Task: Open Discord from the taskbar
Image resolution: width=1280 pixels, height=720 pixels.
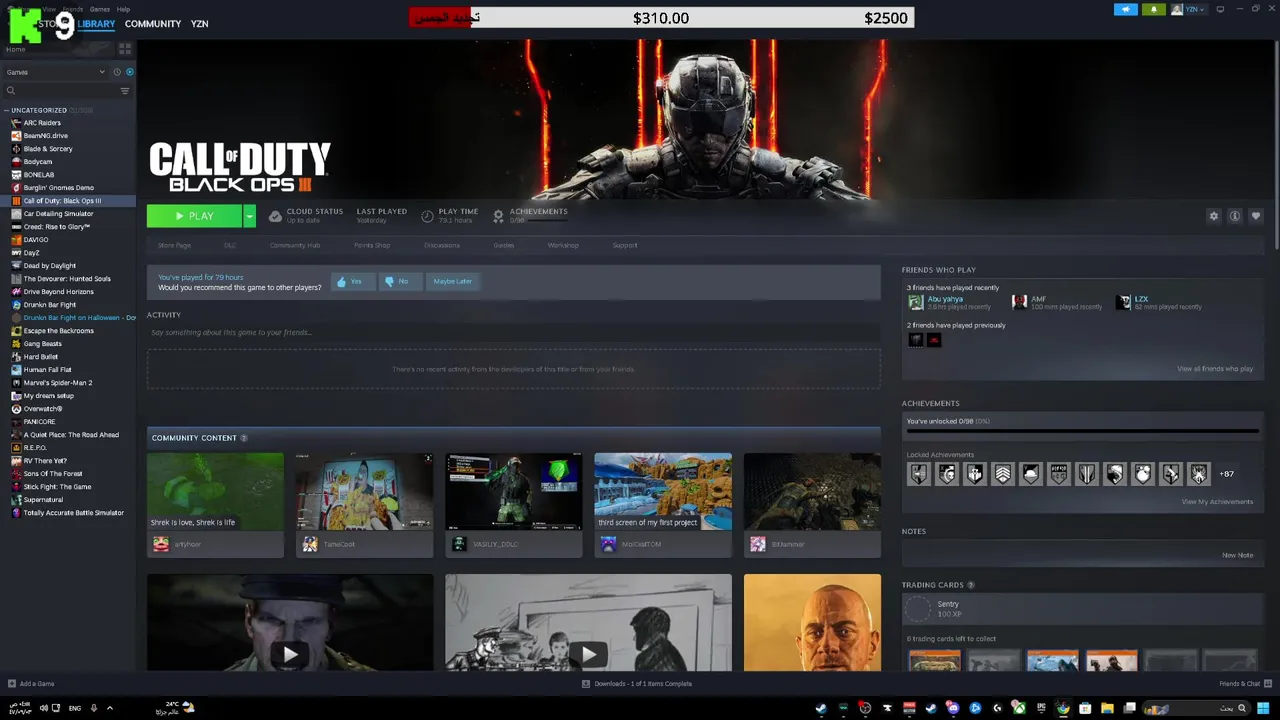Action: (953, 708)
